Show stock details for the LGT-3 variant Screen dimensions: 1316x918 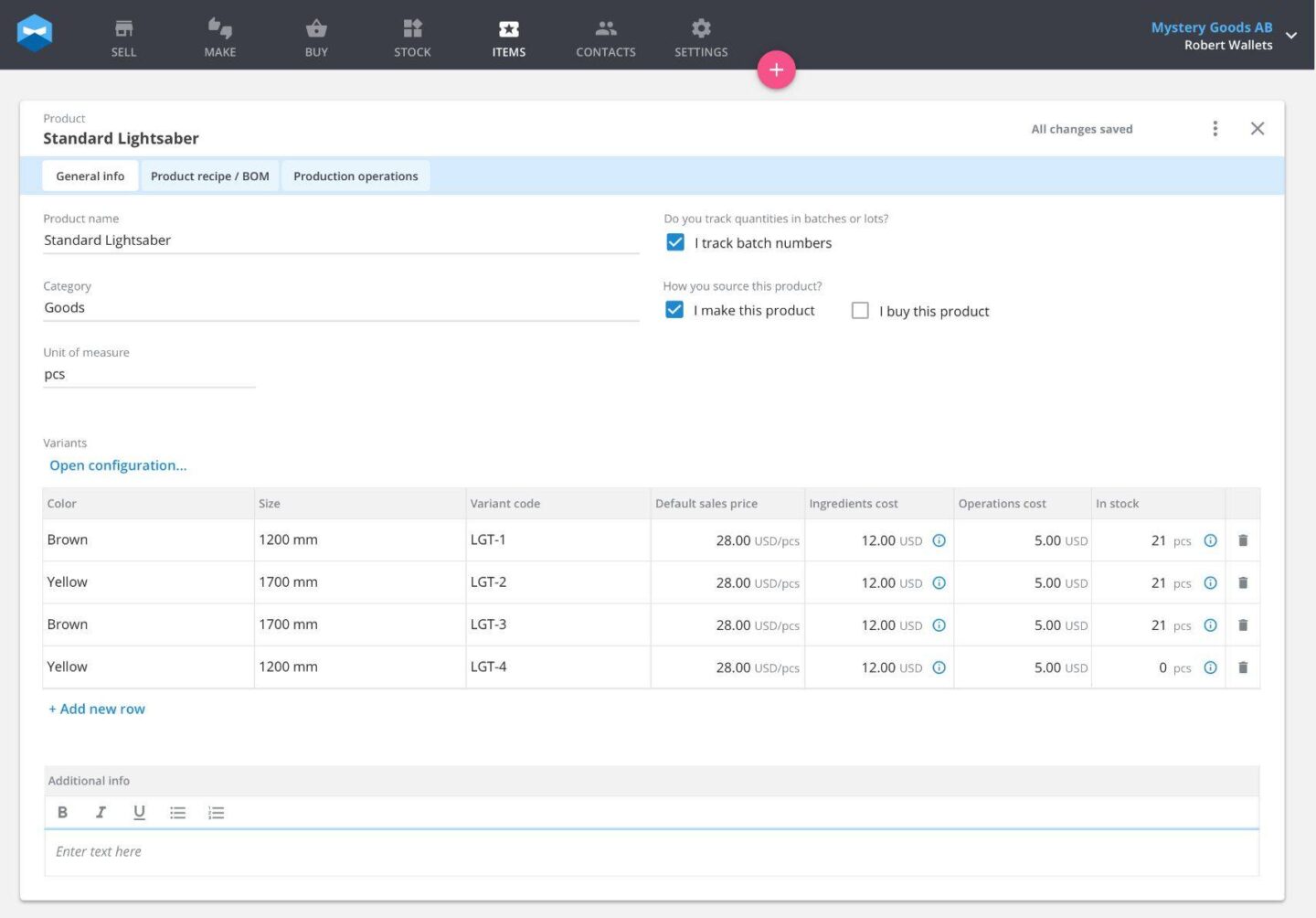1210,625
